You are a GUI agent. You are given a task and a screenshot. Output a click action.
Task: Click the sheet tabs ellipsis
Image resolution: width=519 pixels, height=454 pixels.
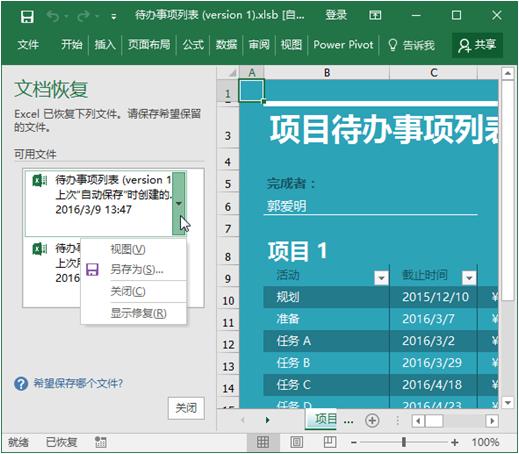348,422
